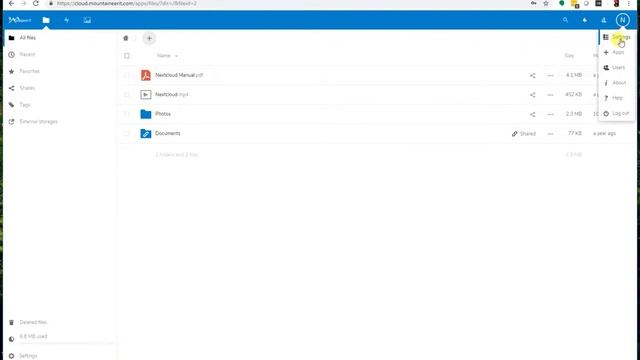
Task: Select checkbox for Nextcloud Manual.pdf
Action: tap(127, 75)
